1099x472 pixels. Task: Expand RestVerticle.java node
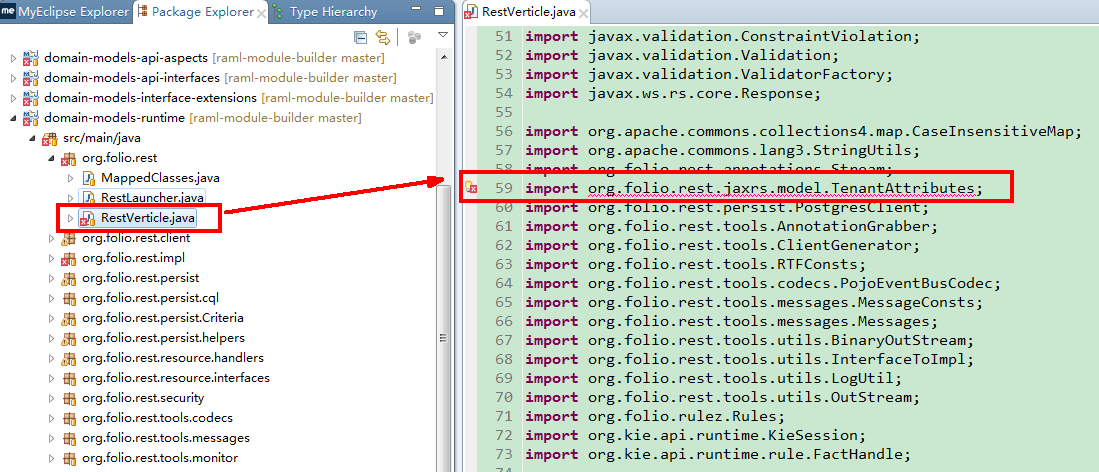click(x=70, y=218)
